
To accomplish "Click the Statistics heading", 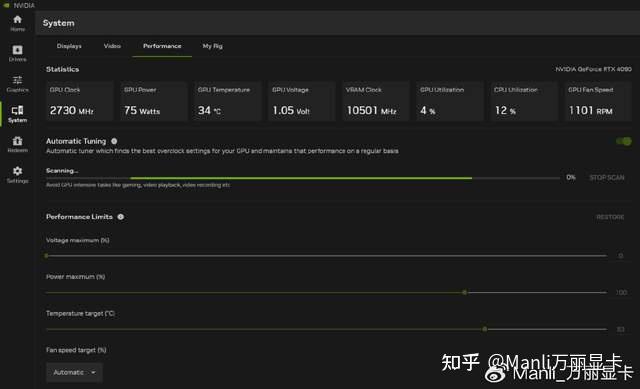I will (62, 69).
